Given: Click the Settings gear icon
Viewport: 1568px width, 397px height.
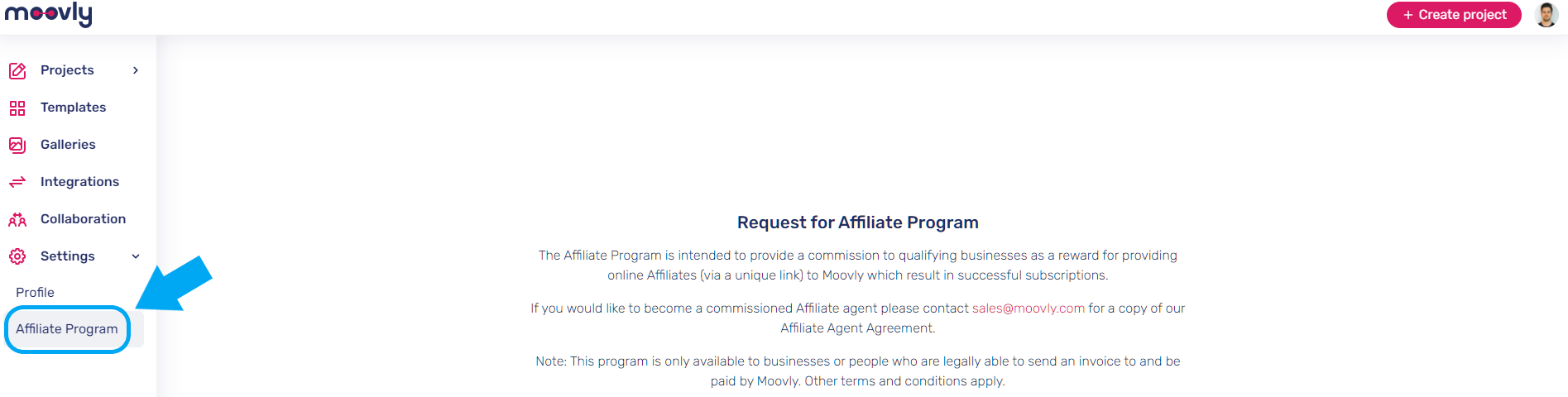Looking at the screenshot, I should click(x=17, y=256).
